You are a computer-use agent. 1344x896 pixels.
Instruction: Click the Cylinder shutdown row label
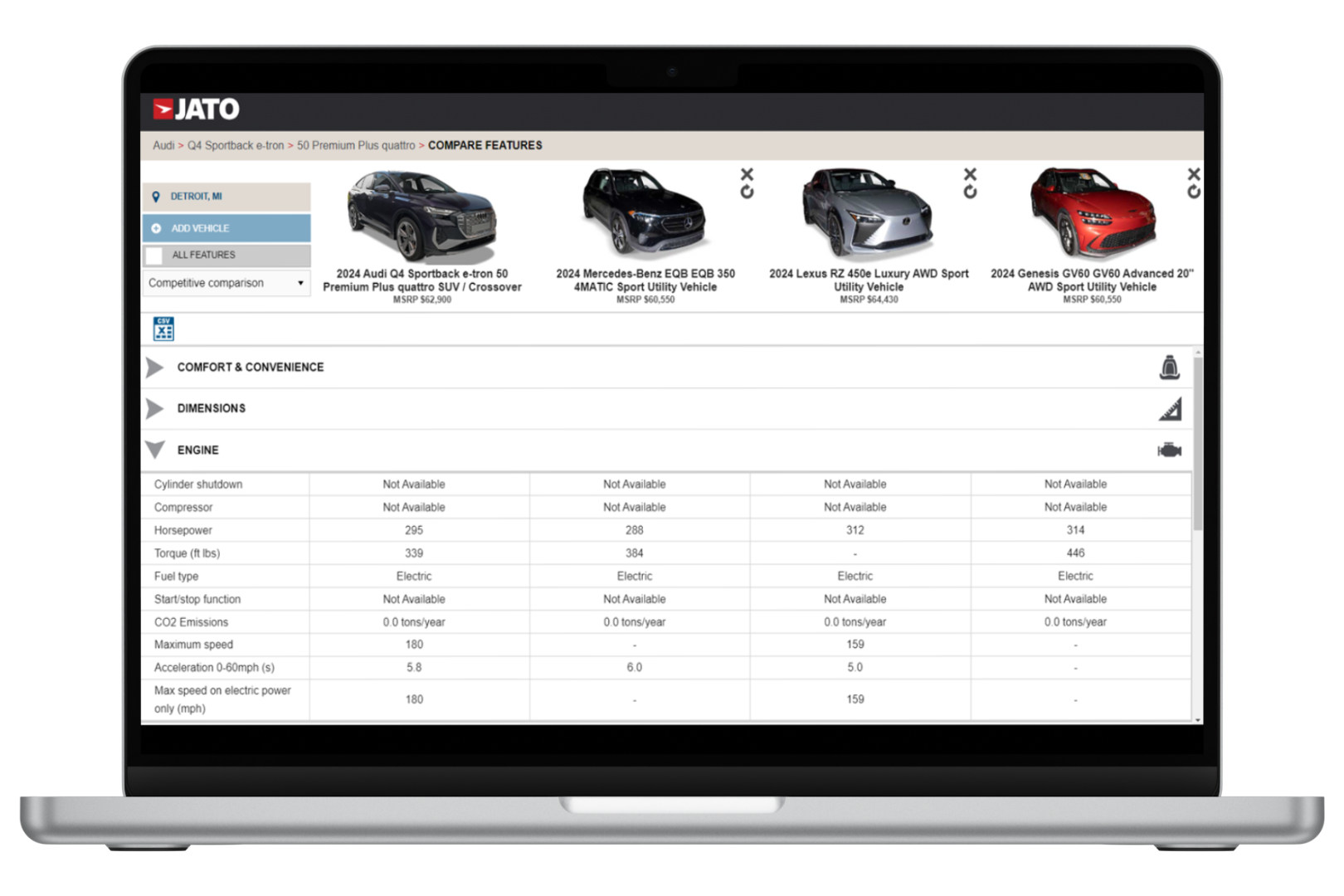click(198, 485)
